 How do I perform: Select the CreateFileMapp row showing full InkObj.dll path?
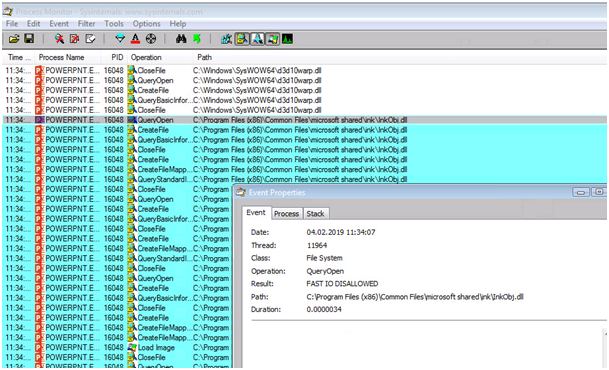pyautogui.click(x=304, y=169)
